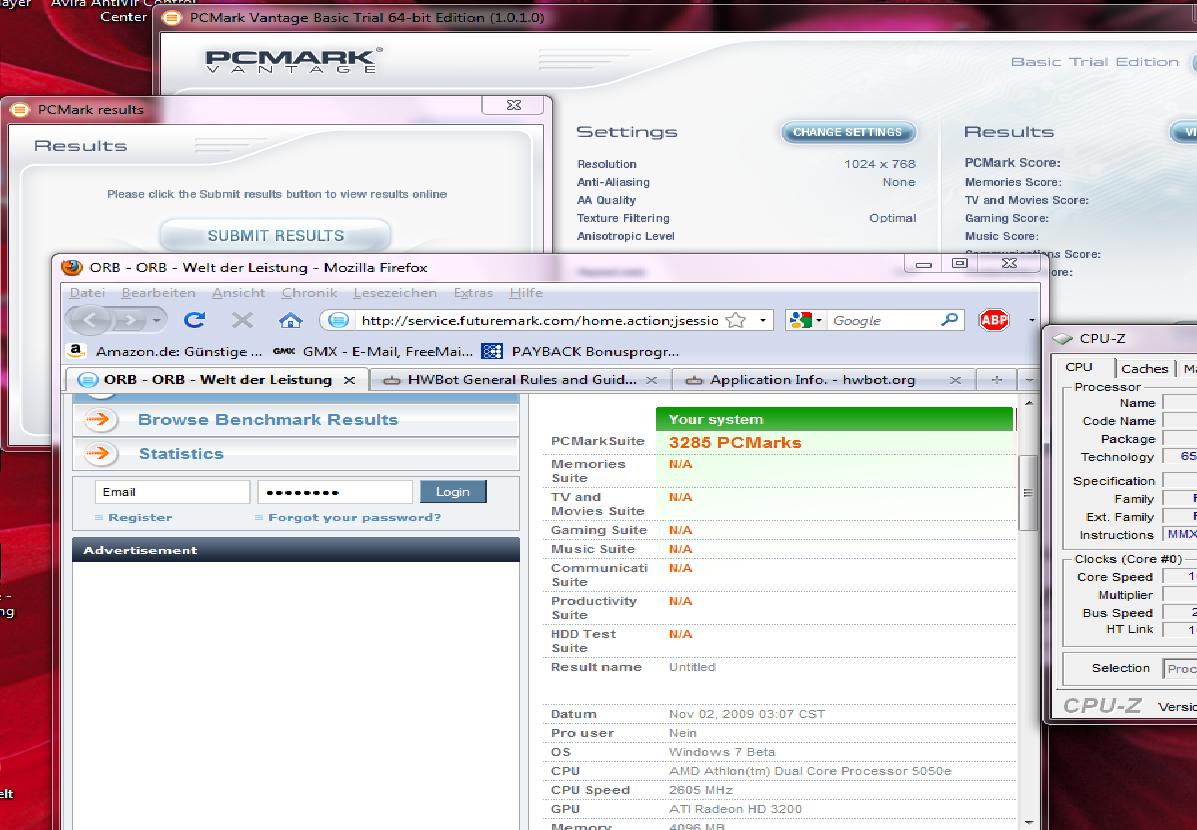Click the Forgot your password link

354,517
